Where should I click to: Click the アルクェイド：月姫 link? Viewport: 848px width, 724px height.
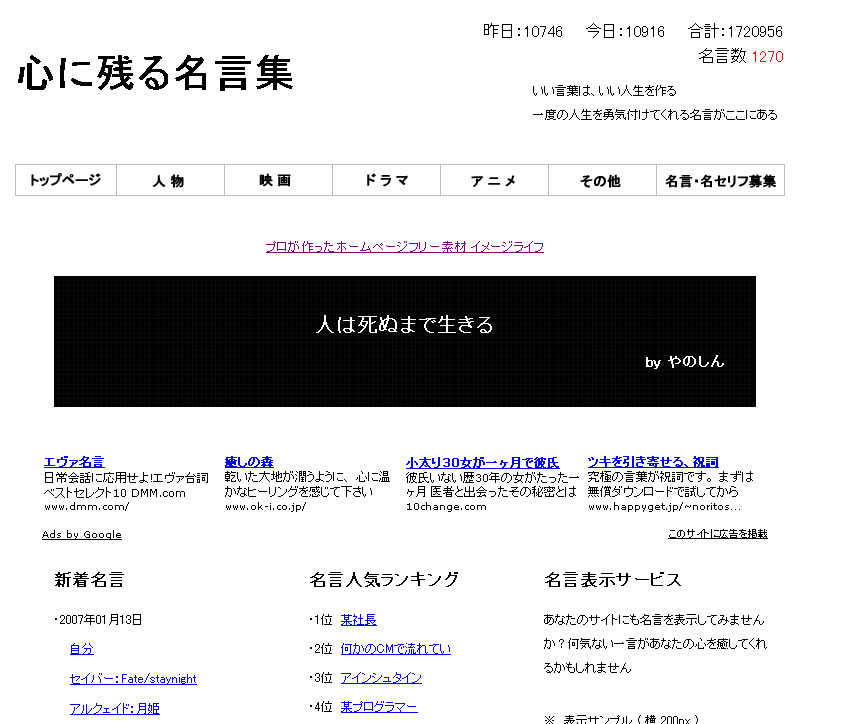(x=114, y=708)
